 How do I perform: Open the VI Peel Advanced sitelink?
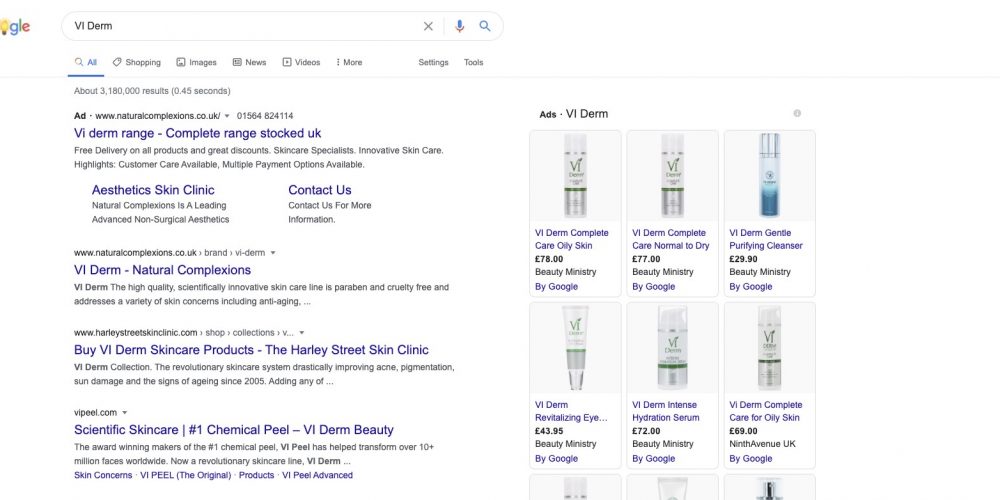coord(317,475)
